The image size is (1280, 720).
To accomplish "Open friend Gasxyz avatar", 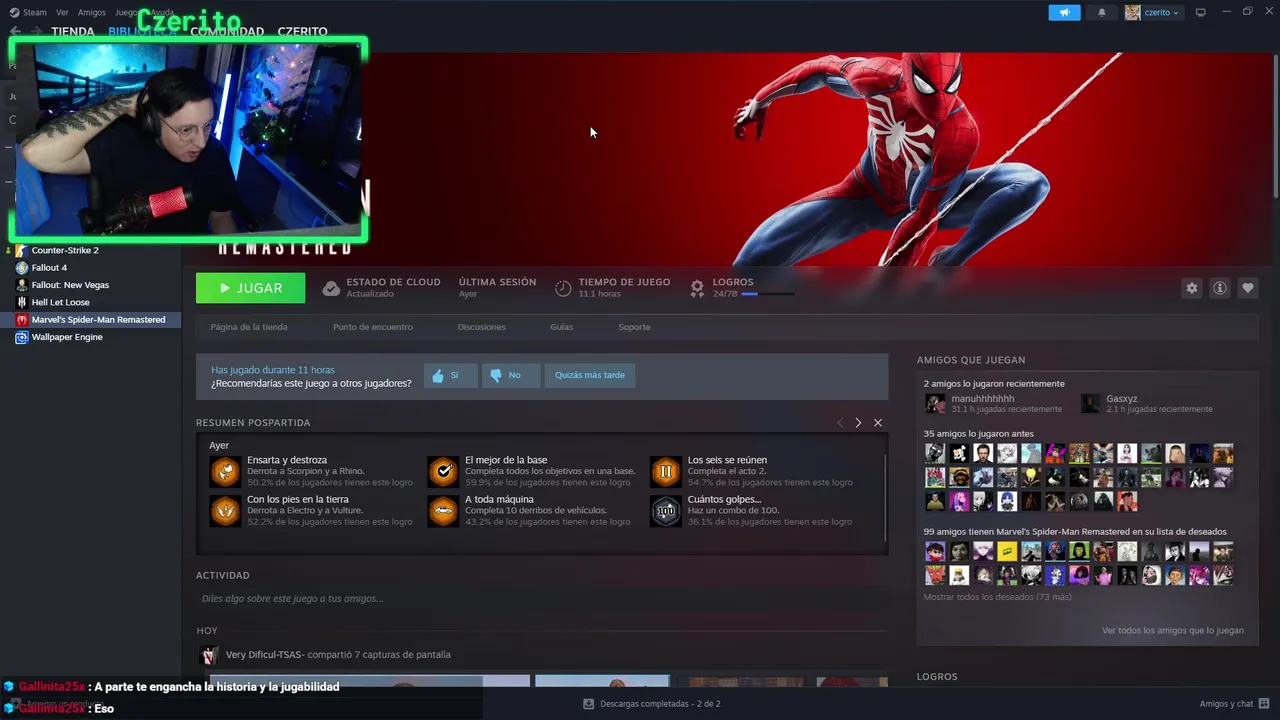I will [x=1090, y=404].
